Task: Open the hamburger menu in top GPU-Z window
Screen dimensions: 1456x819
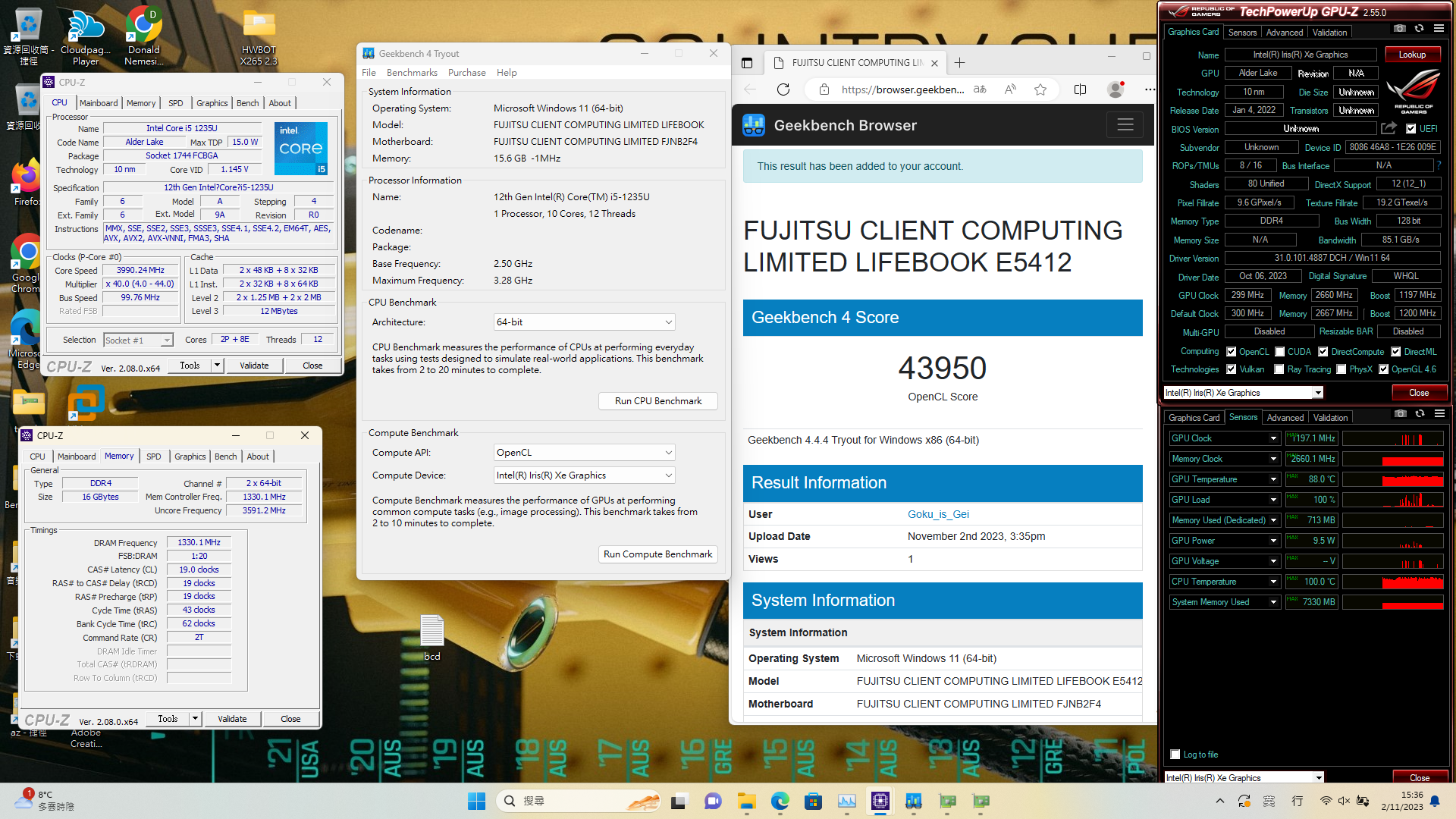Action: point(1439,29)
